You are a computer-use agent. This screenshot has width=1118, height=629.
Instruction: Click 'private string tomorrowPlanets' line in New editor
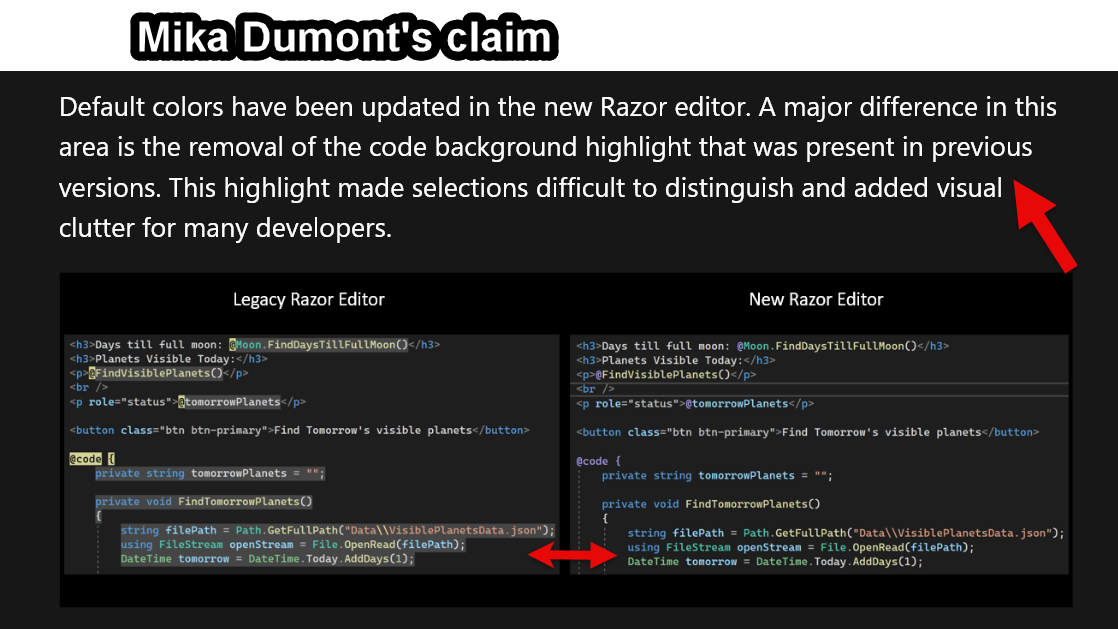click(717, 475)
